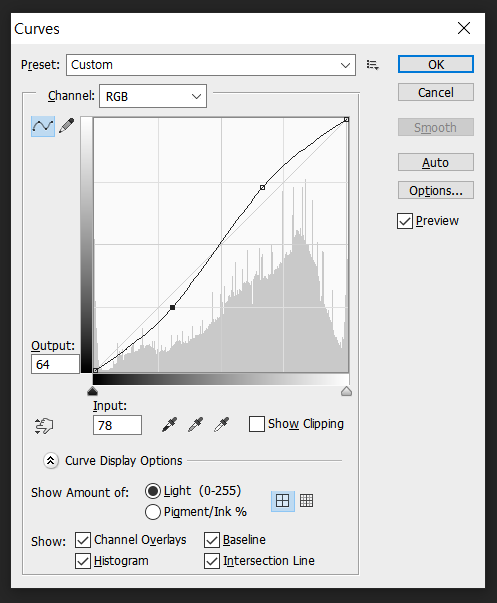The image size is (497, 603).
Task: Select the bottom-left endpoint of the curve
Action: [95, 370]
